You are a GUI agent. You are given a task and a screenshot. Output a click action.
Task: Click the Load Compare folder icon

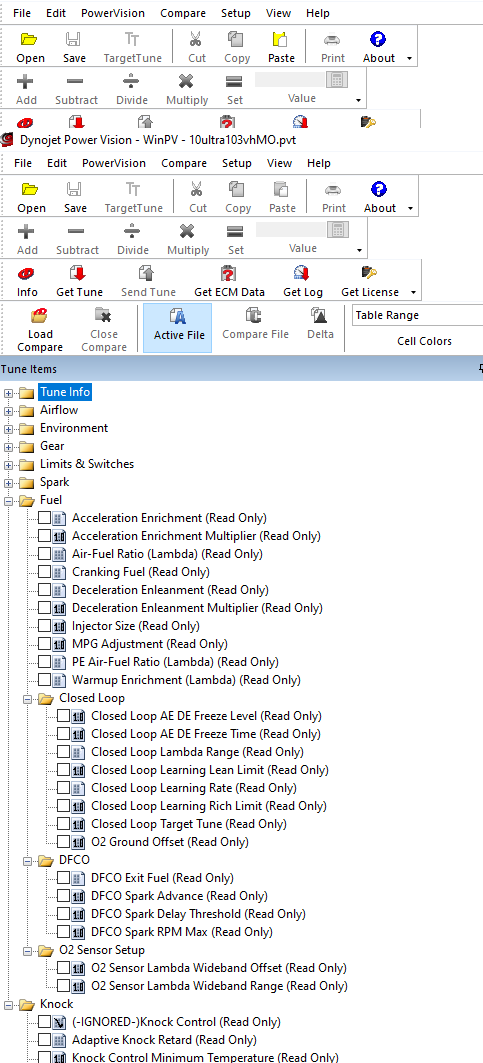point(40,315)
